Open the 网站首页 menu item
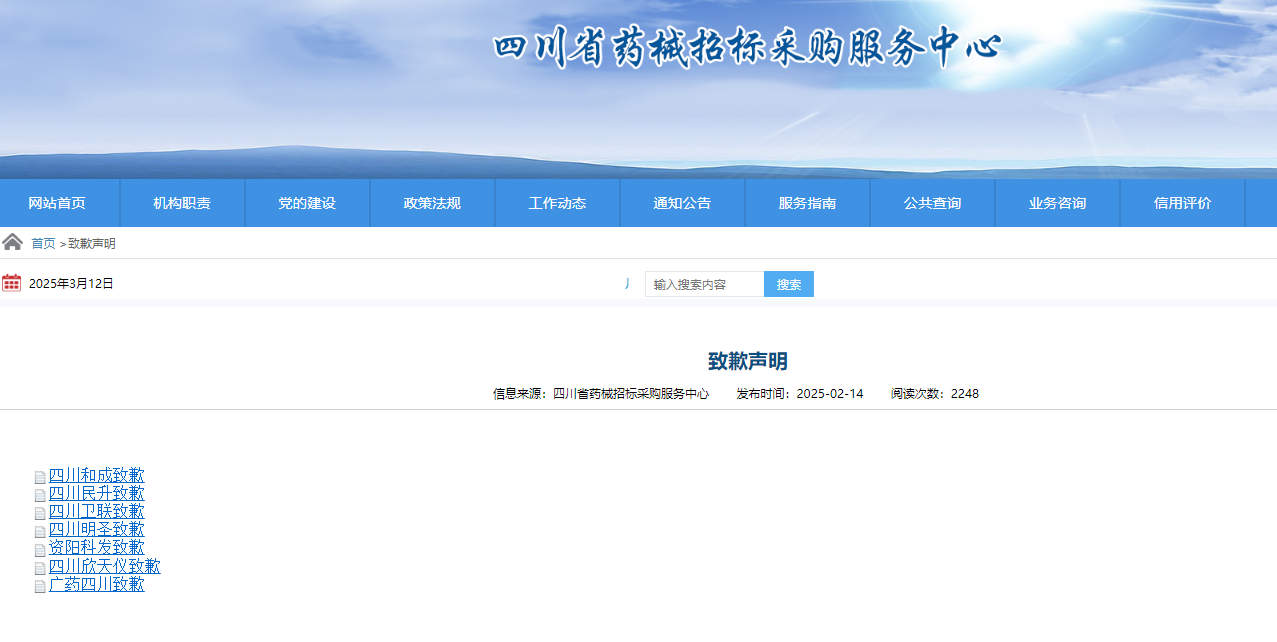The height and width of the screenshot is (642, 1277). tap(57, 203)
